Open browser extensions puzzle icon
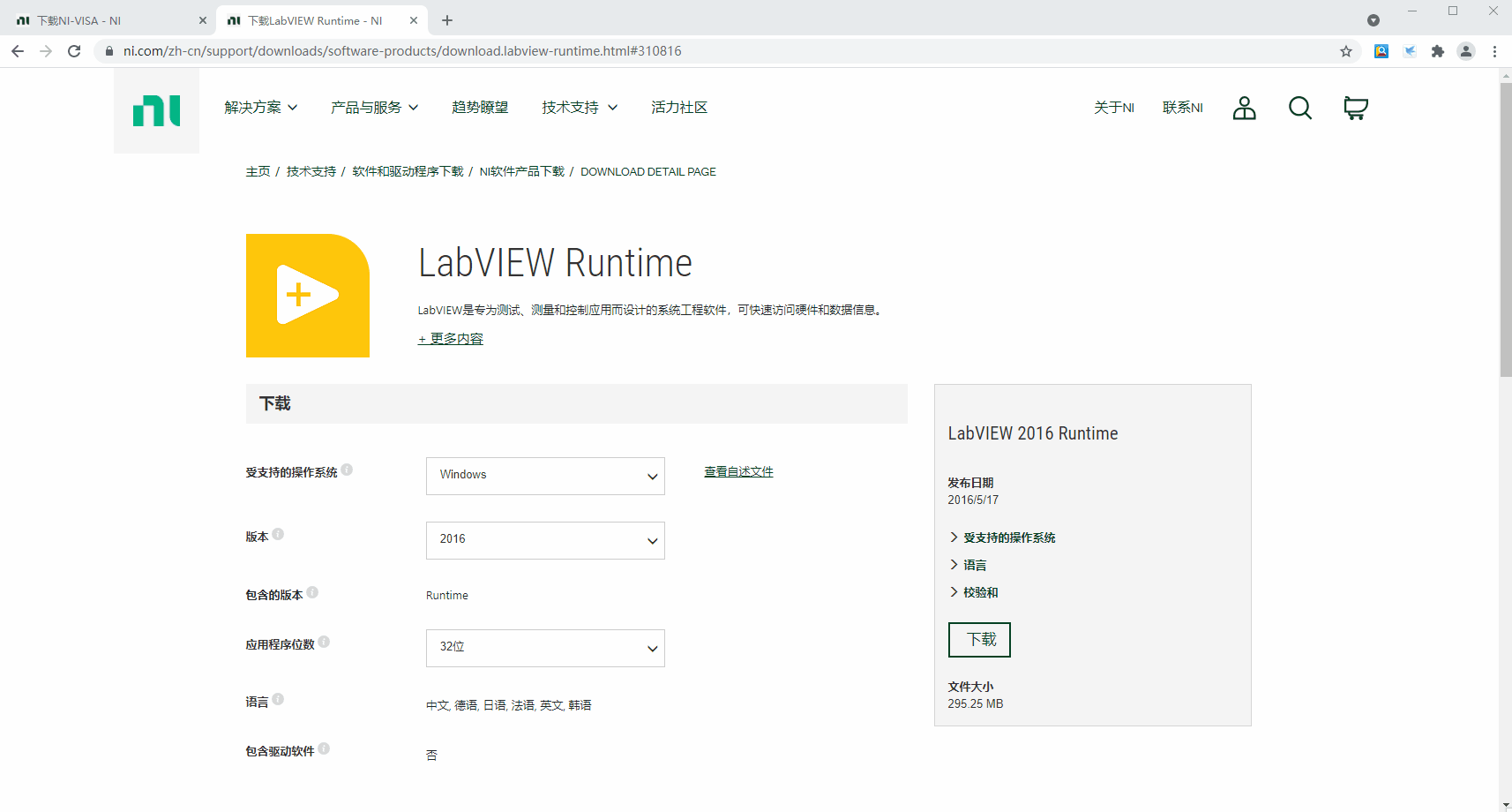 click(x=1438, y=51)
